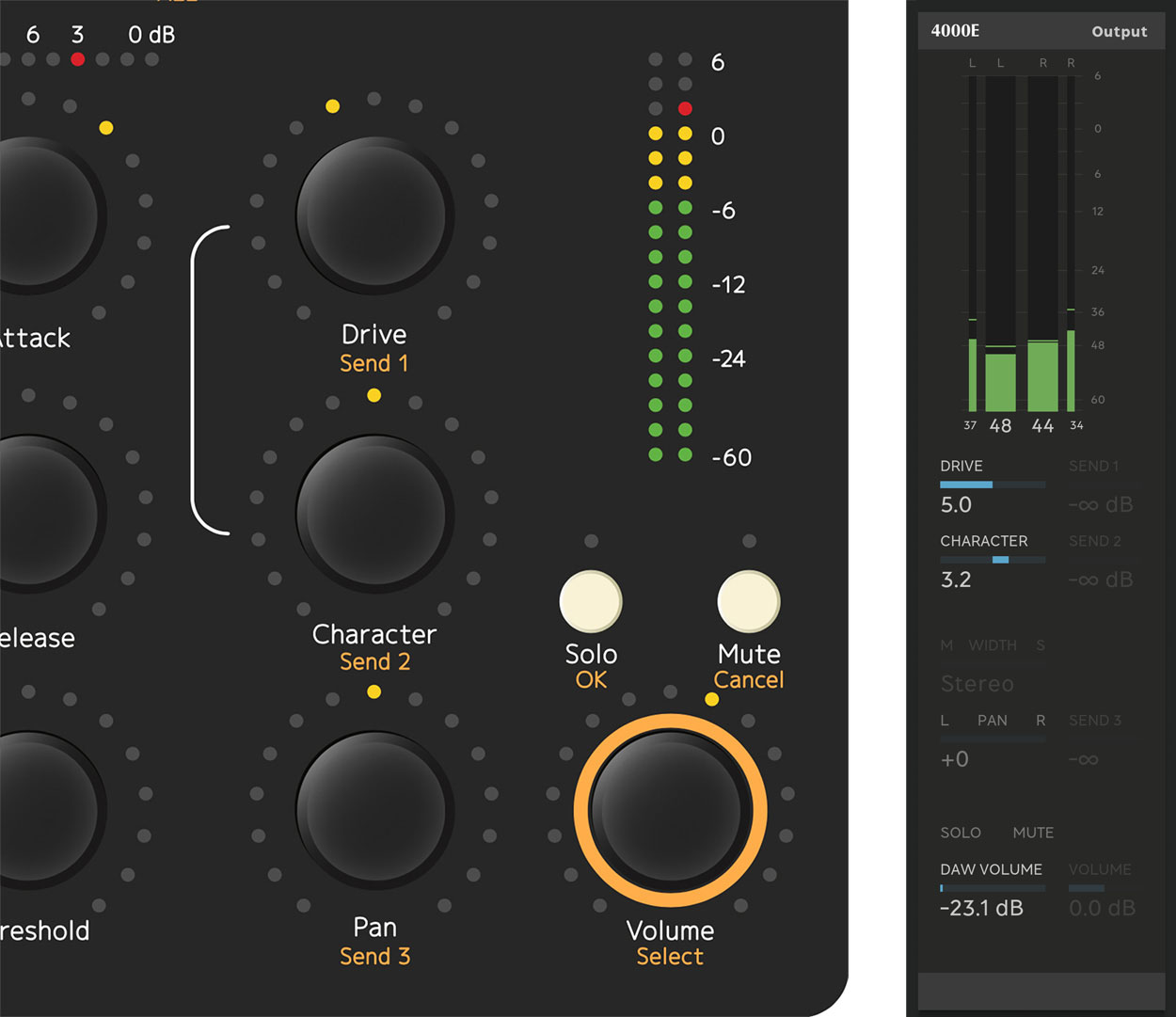
Task: Click the Pan (Send 3) knob
Action: click(x=373, y=809)
